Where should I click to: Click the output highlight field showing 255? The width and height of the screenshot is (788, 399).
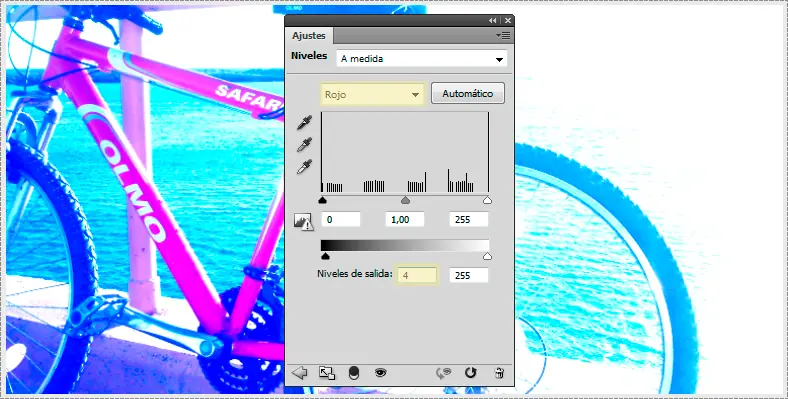(x=468, y=275)
